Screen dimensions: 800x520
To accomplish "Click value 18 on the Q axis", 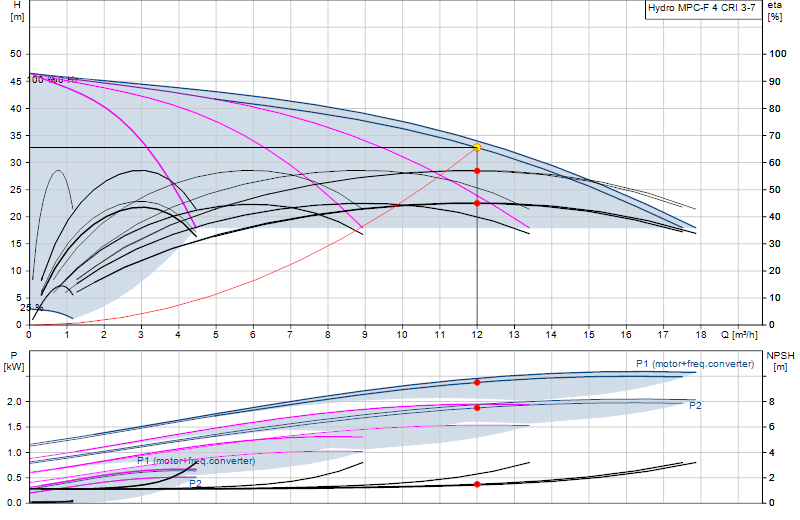I will tap(701, 335).
